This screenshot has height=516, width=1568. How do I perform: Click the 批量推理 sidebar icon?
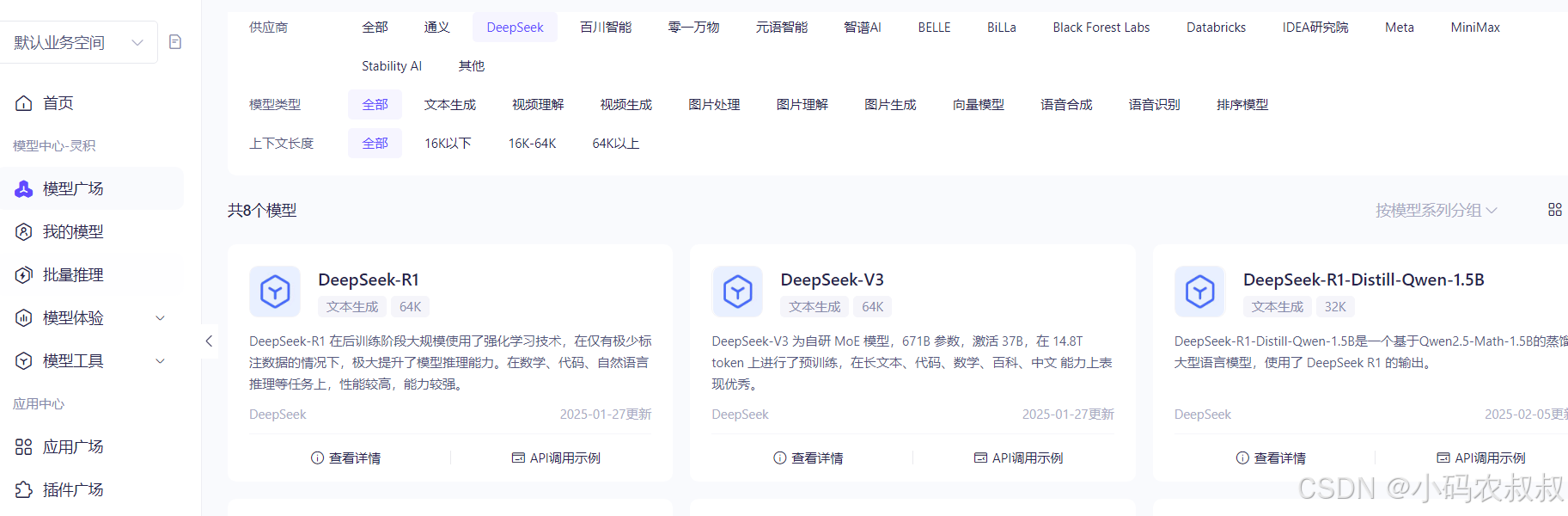24,275
